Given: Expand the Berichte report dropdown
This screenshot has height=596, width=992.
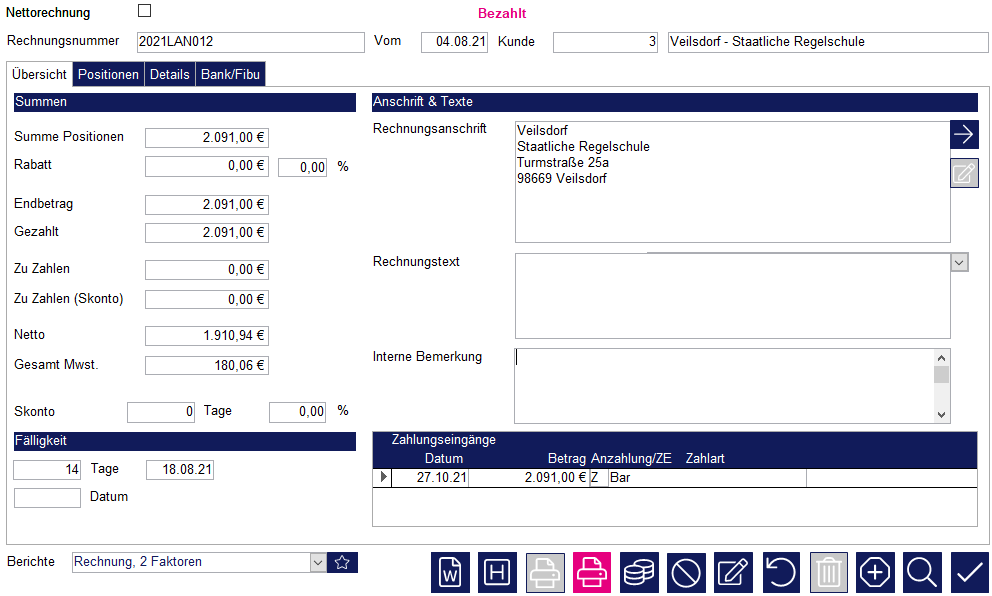Looking at the screenshot, I should 318,562.
